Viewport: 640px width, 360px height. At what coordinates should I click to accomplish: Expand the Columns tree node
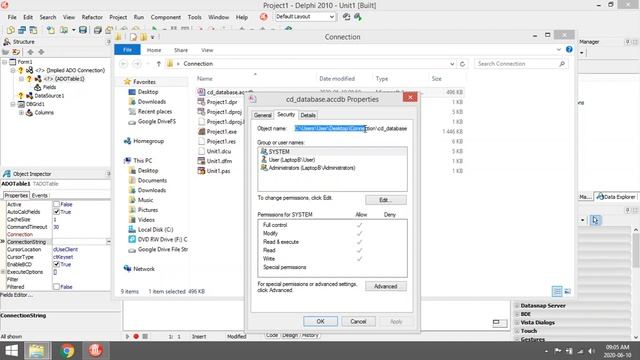21,113
